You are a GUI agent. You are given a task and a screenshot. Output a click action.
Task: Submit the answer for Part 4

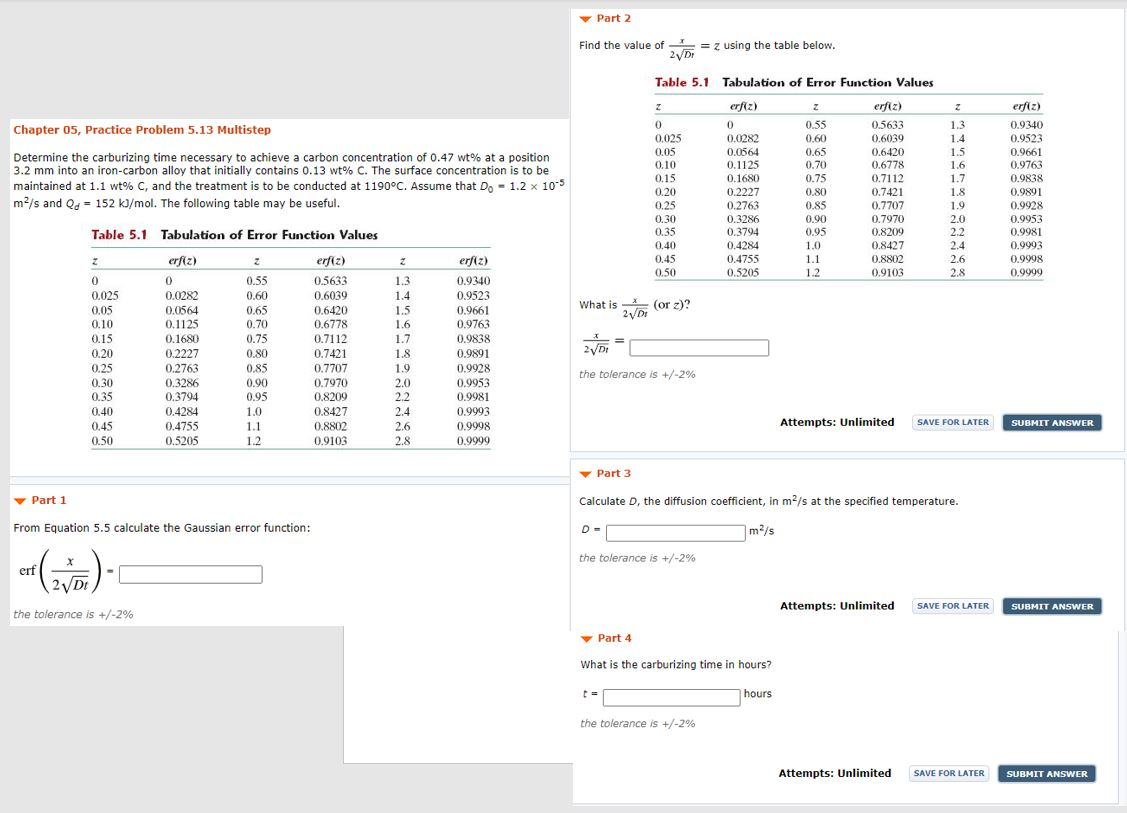coord(1048,773)
